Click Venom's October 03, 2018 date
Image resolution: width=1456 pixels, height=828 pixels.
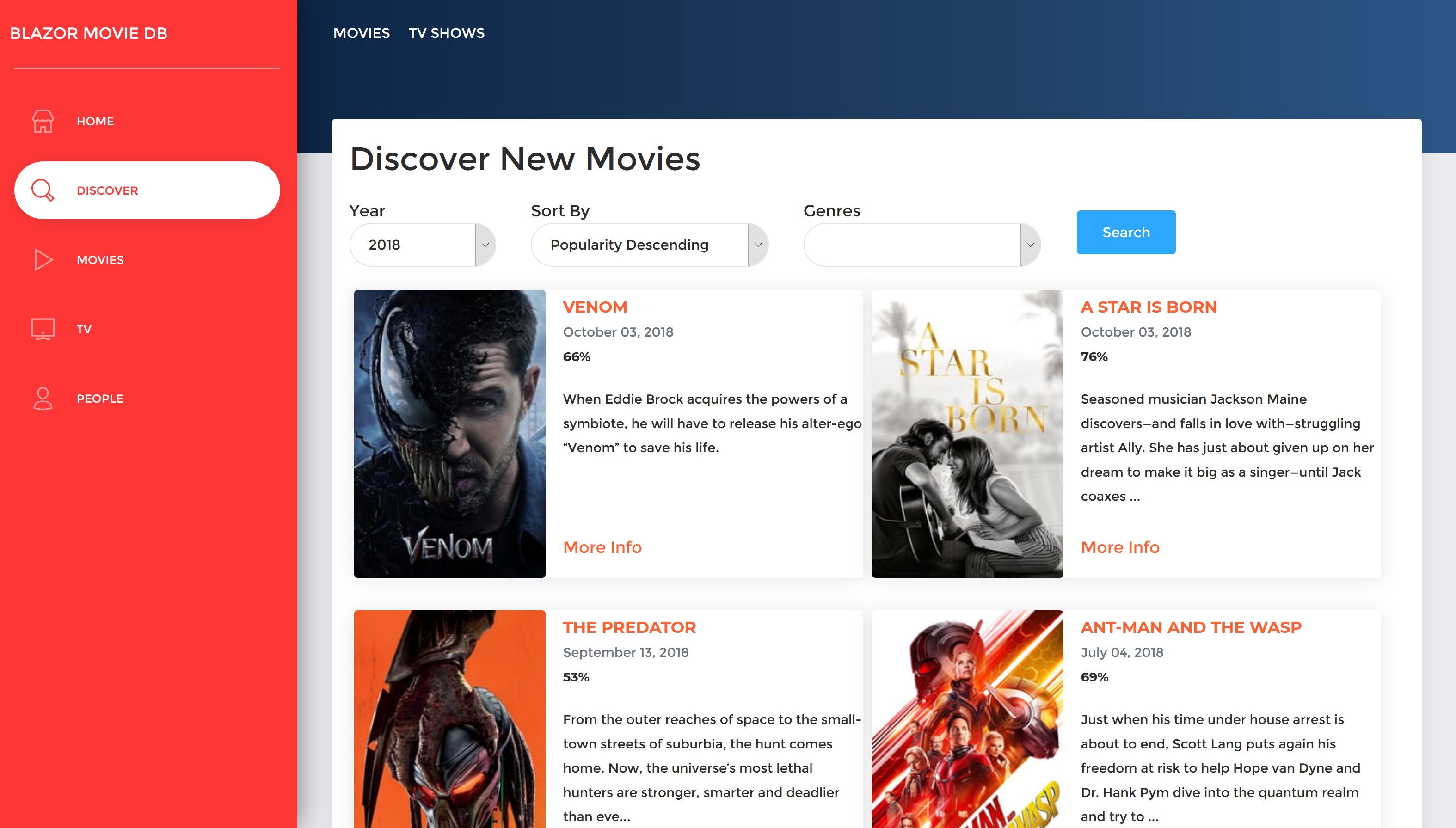pyautogui.click(x=618, y=332)
